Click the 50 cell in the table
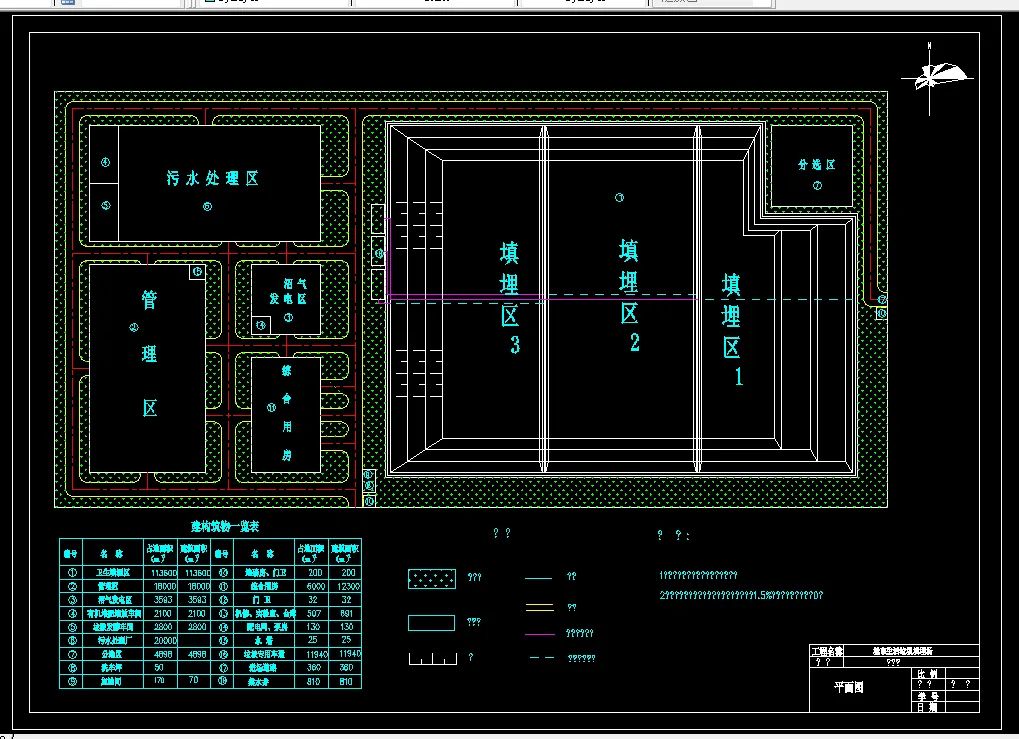This screenshot has height=739, width=1019. (159, 668)
